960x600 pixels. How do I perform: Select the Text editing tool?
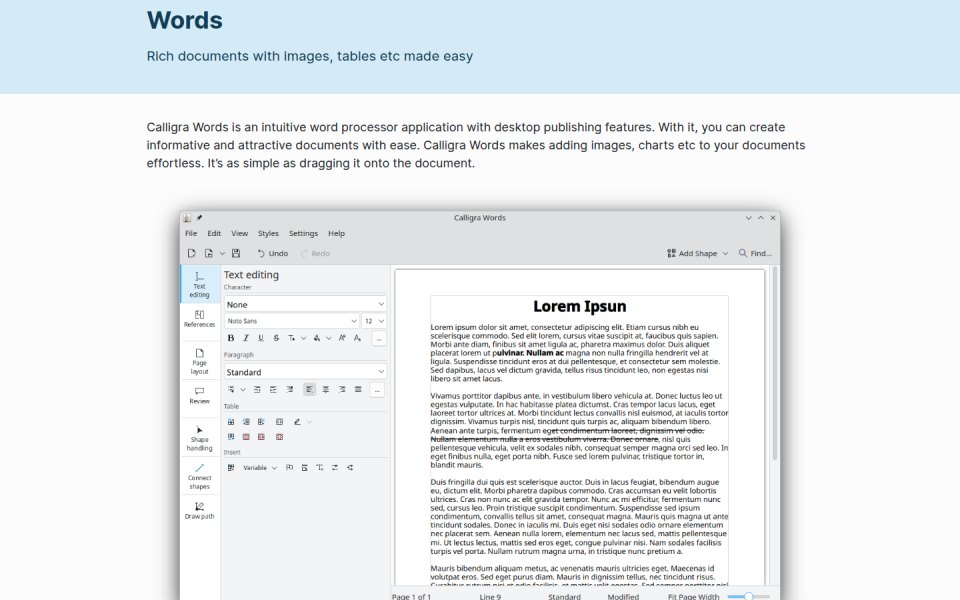click(x=200, y=285)
